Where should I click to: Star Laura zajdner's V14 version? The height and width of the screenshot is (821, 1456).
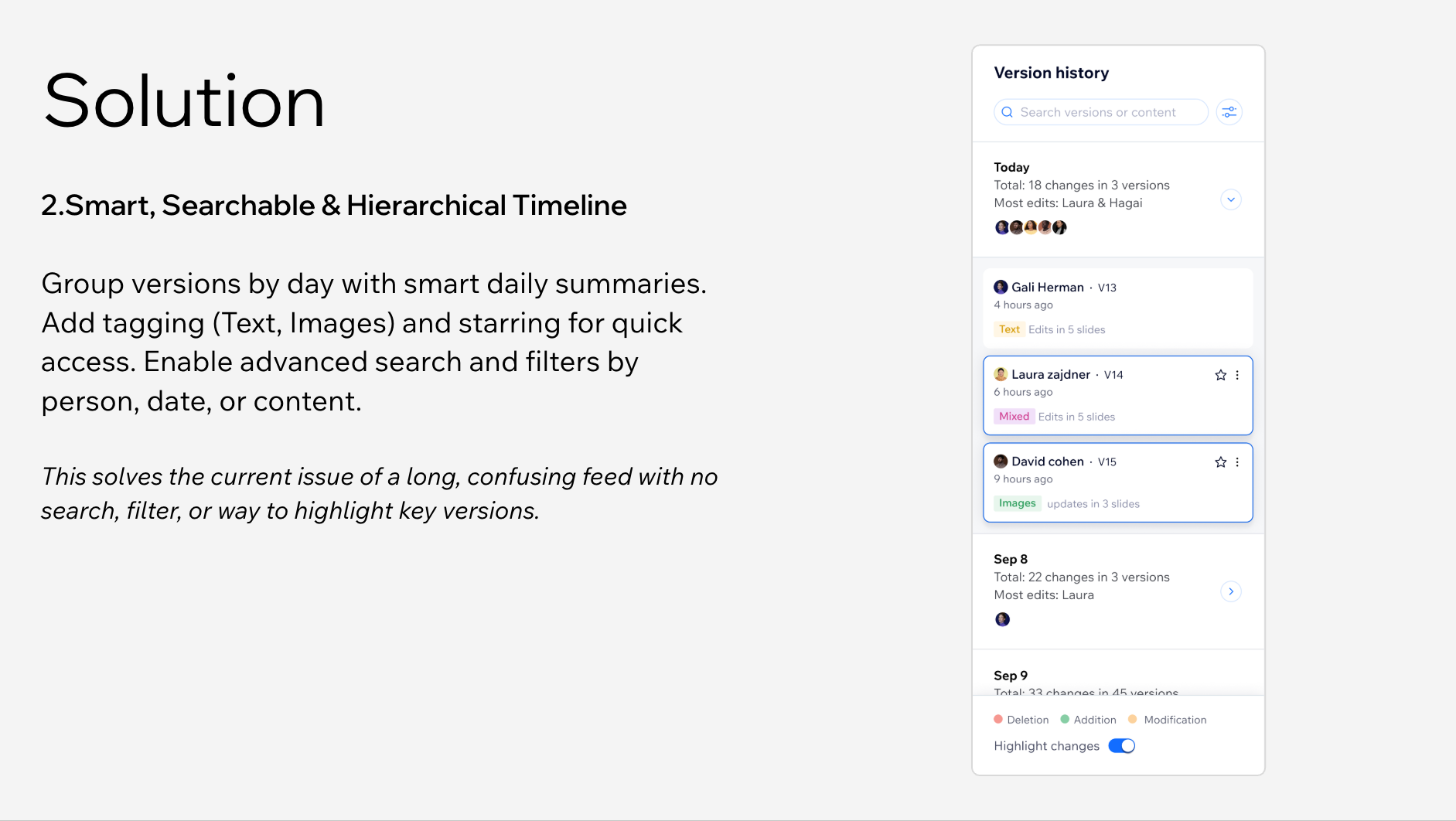1220,375
